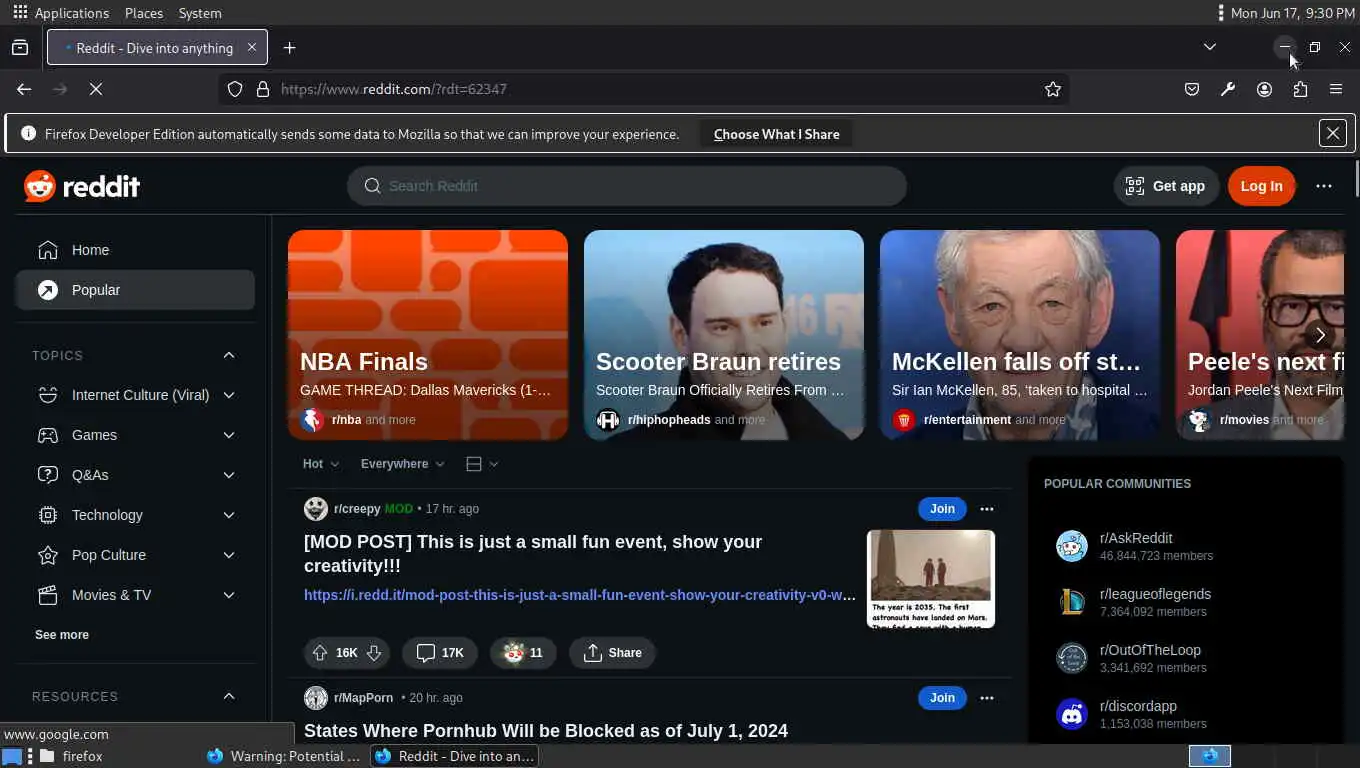This screenshot has height=768, width=1360.
Task: Advance trending carousel with next arrow
Action: pos(1320,335)
